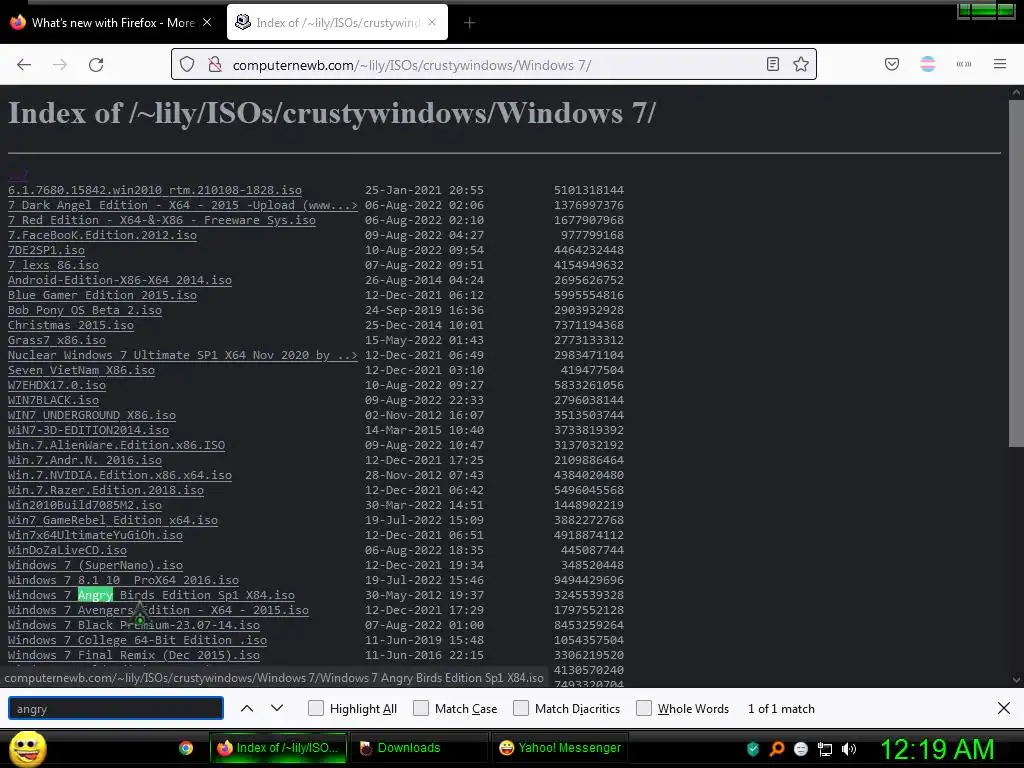Image resolution: width=1024 pixels, height=768 pixels.
Task: Open Seven VietNam X86.iso link
Action: click(82, 370)
